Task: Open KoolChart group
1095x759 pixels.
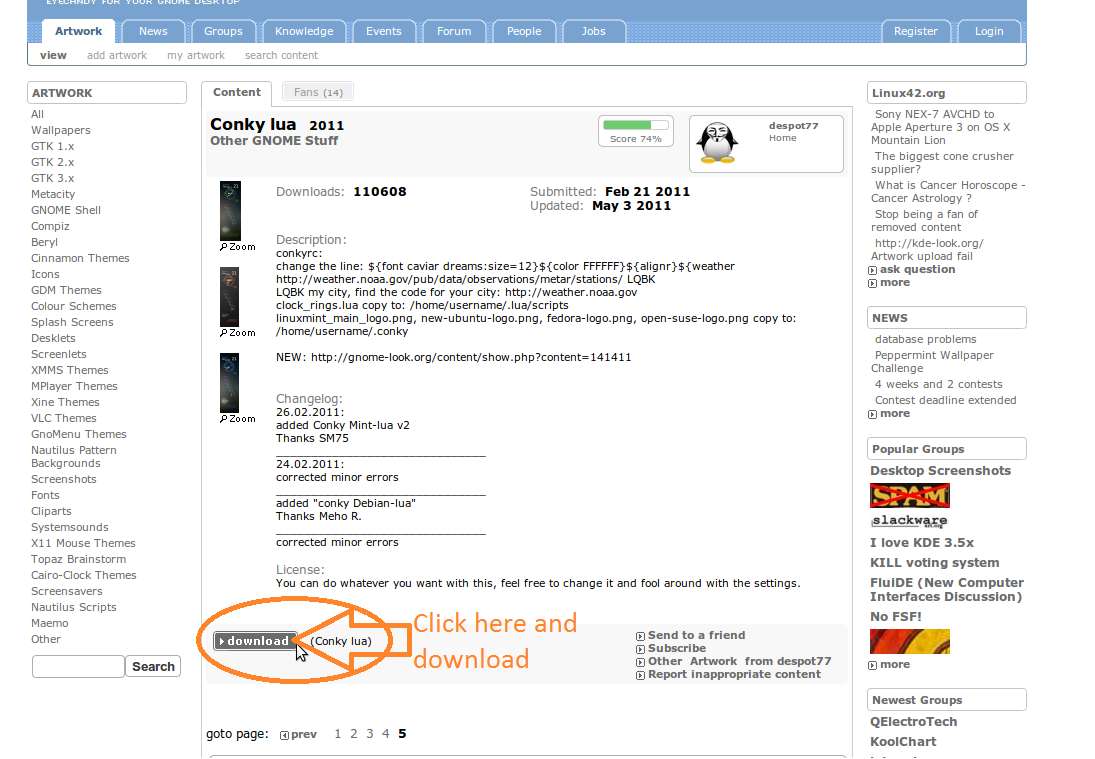Action: tap(903, 742)
